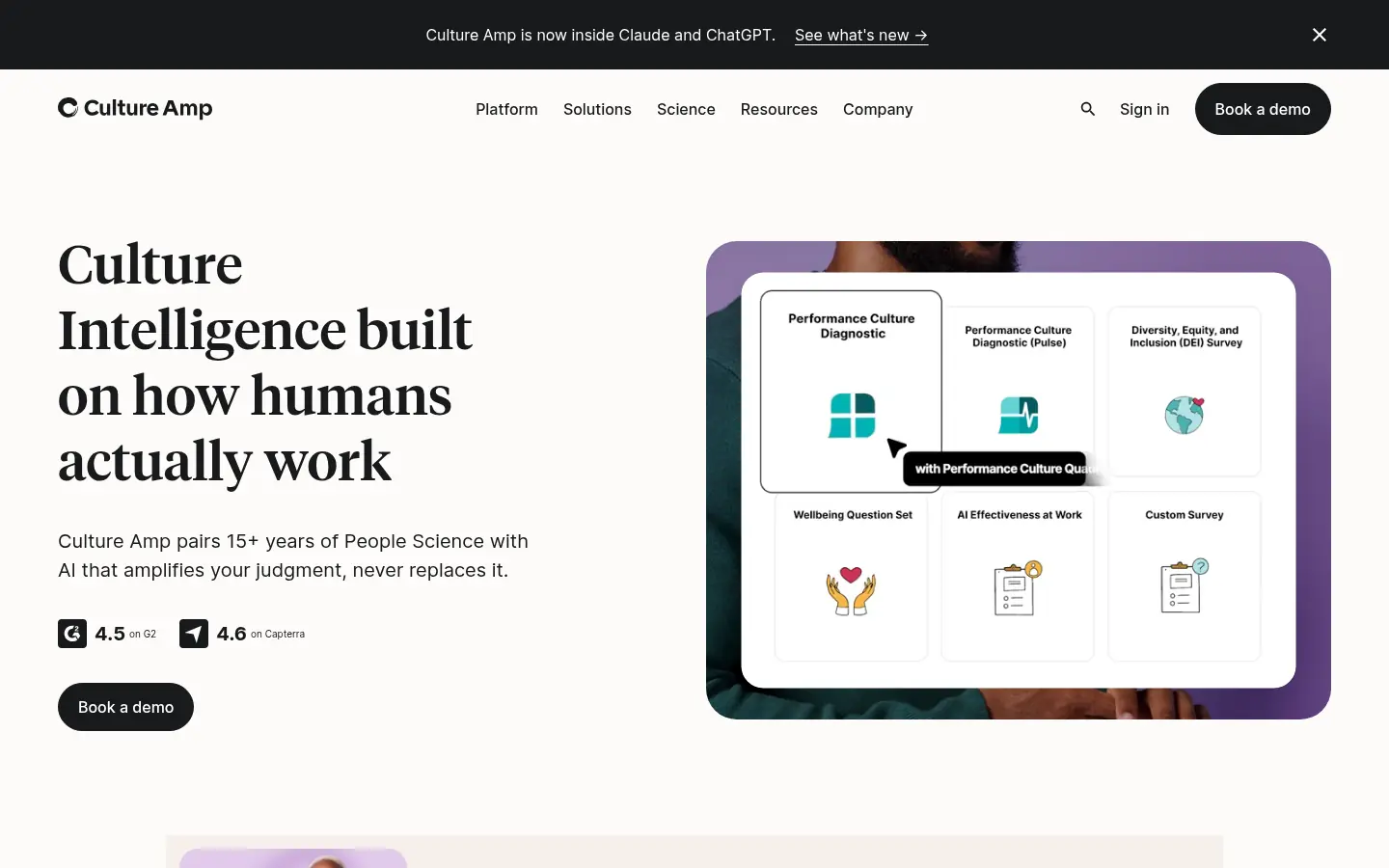Click the 4.5 on G2 rating text
The height and width of the screenshot is (868, 1389).
[125, 634]
